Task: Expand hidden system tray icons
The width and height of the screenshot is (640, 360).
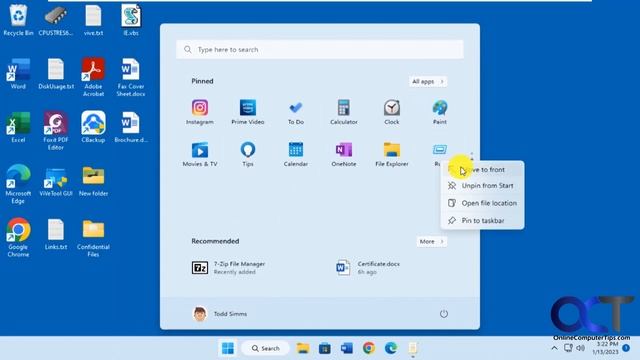Action: pos(554,348)
